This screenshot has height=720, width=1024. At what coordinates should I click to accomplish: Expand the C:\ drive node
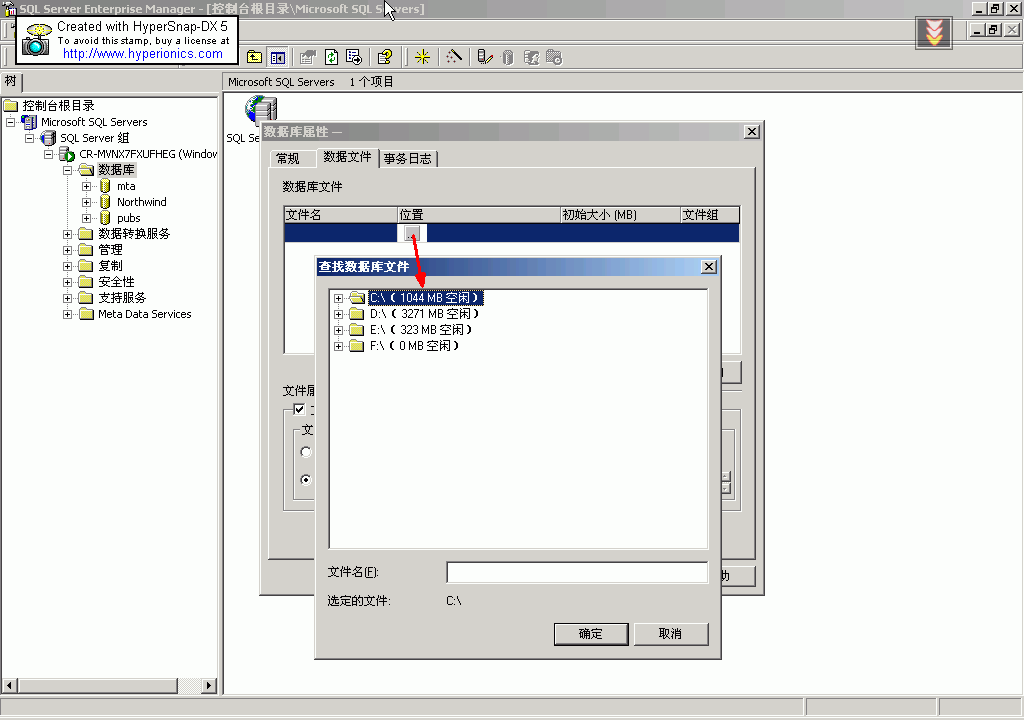[x=338, y=298]
